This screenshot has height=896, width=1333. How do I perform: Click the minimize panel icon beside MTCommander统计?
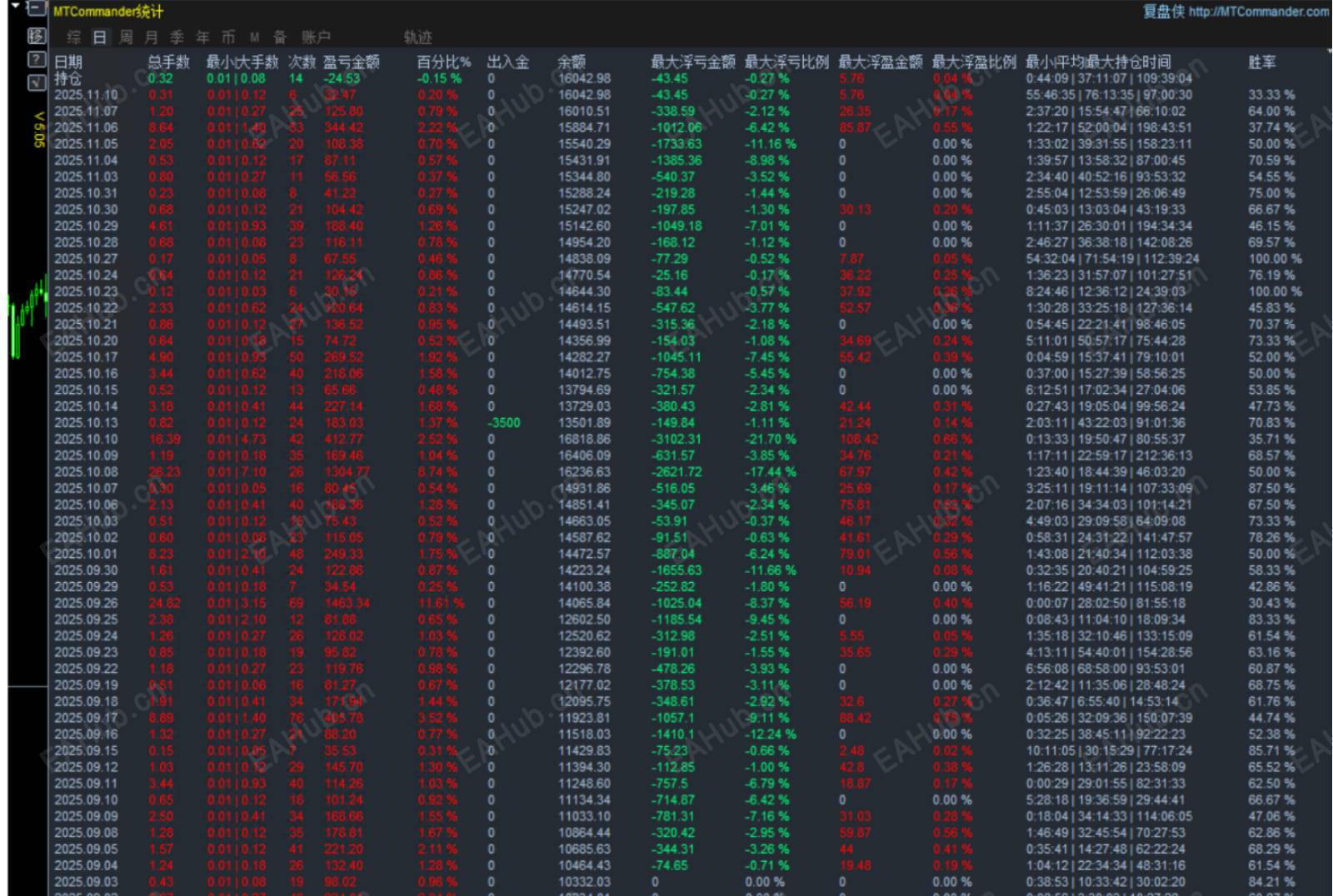pyautogui.click(x=37, y=10)
